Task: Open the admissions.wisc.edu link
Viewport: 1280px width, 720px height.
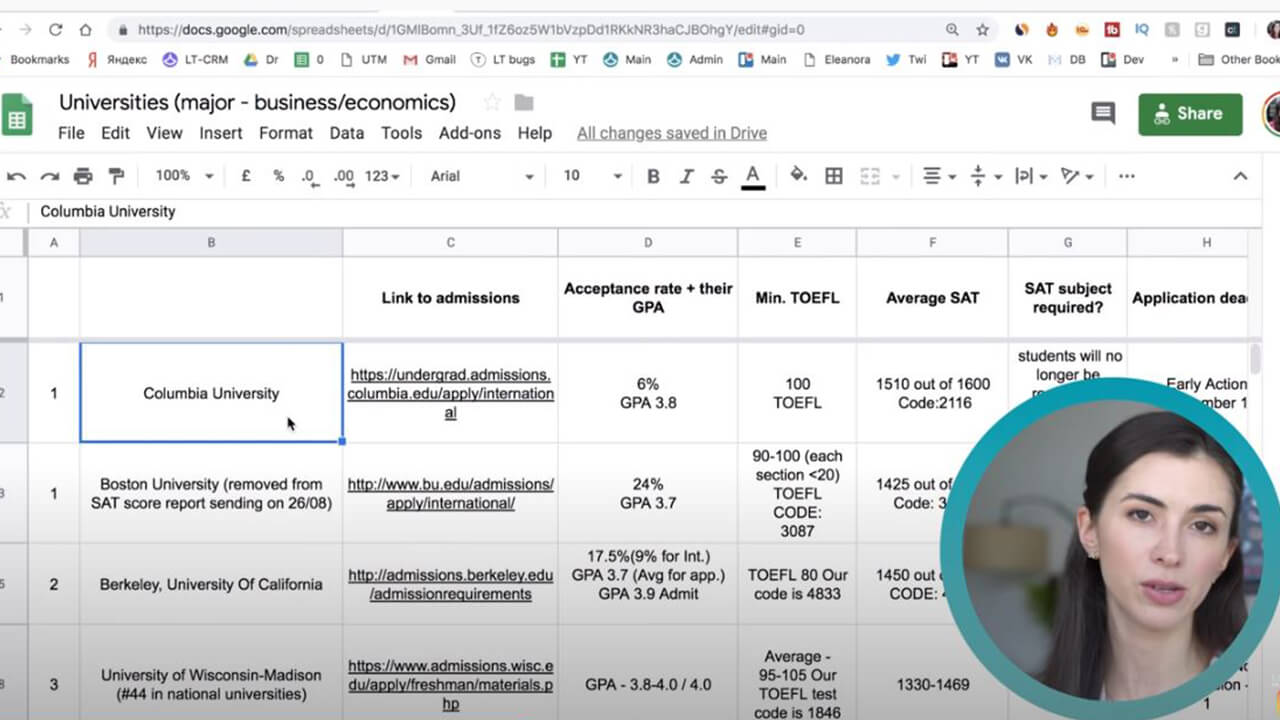Action: [450, 684]
